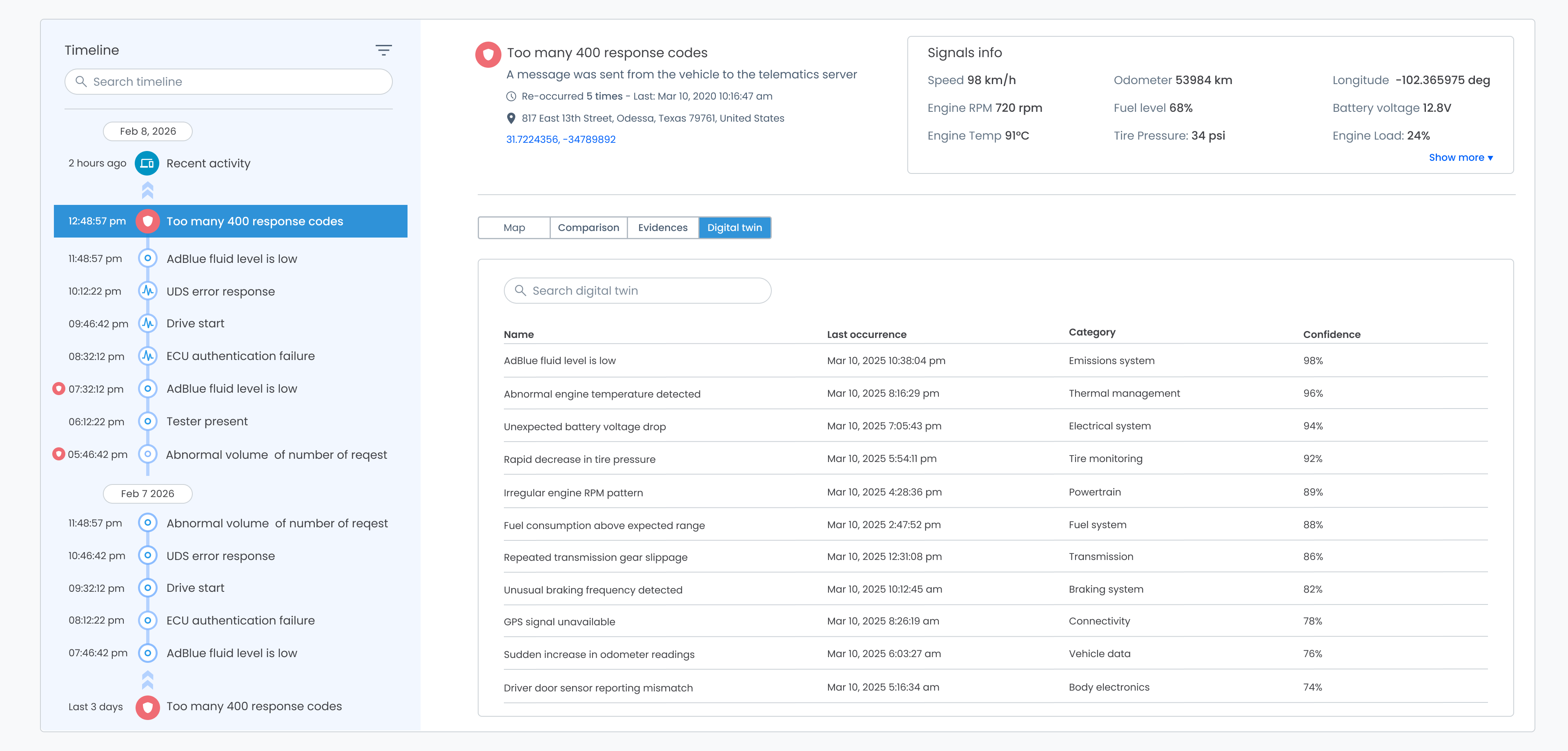The height and width of the screenshot is (751, 1568).
Task: Click the Feb 7 2026 date chip
Action: [147, 493]
